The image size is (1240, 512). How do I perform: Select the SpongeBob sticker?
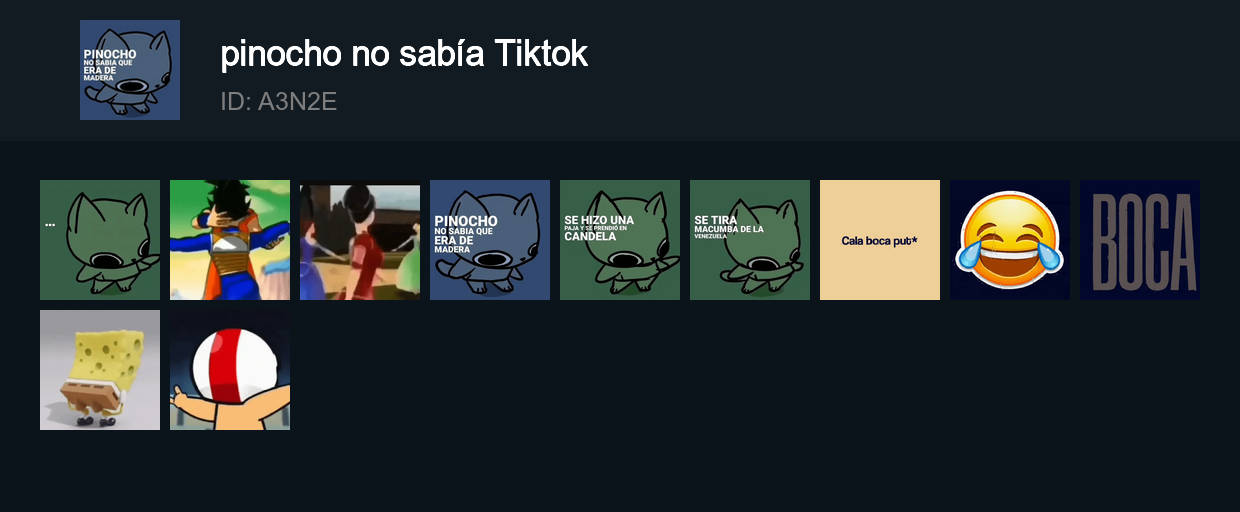point(100,370)
